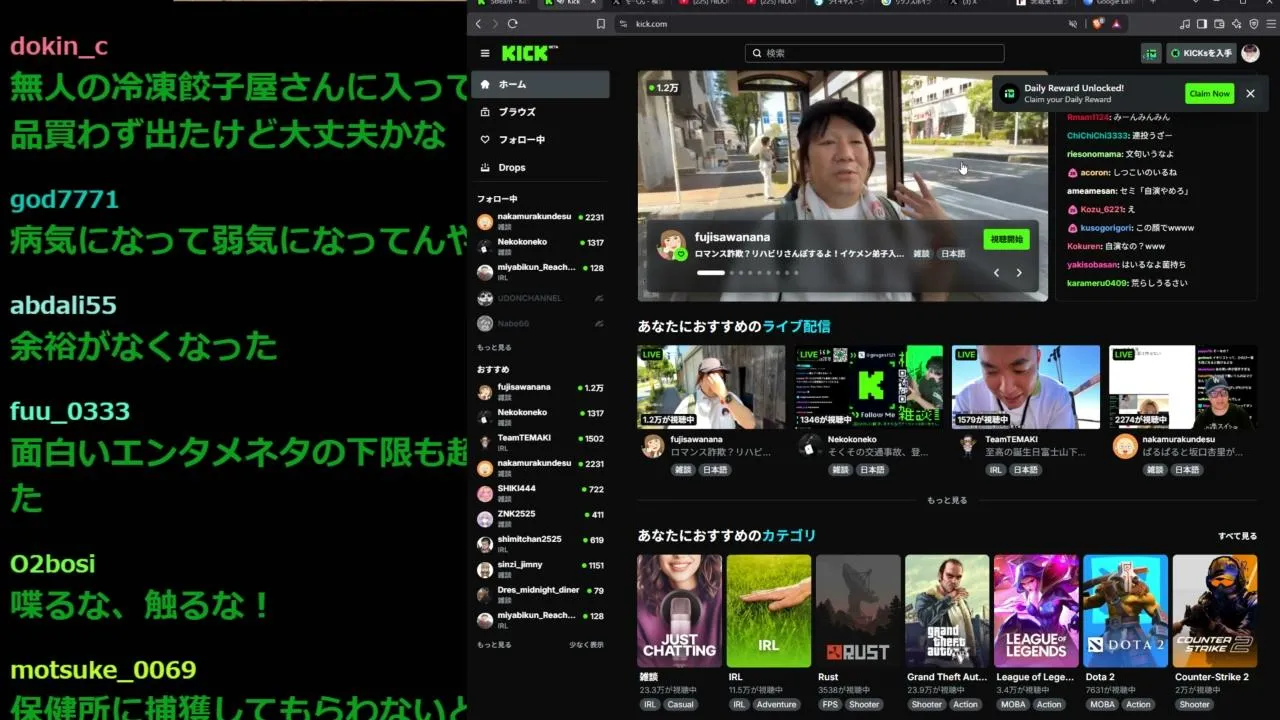Open the Nabe66 offline channel

point(540,324)
